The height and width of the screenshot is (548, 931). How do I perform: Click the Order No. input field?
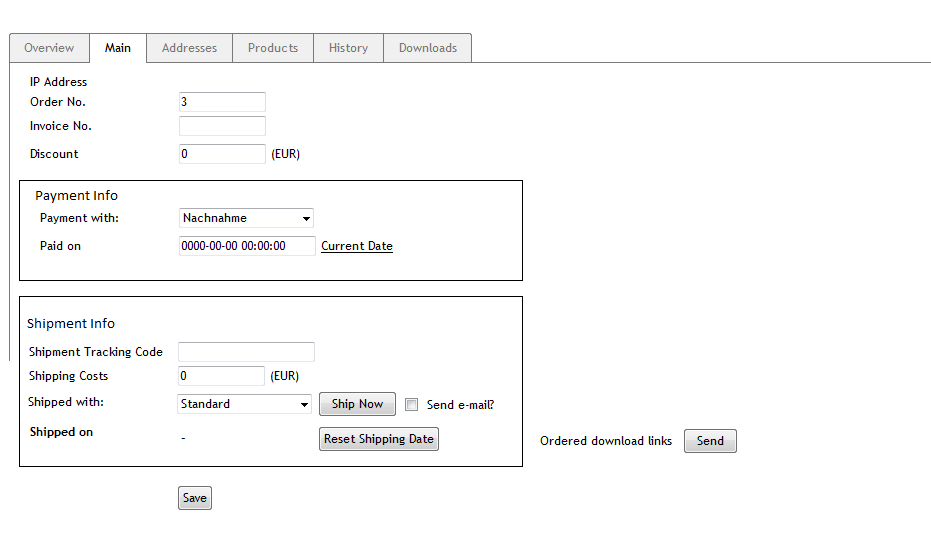coord(222,102)
